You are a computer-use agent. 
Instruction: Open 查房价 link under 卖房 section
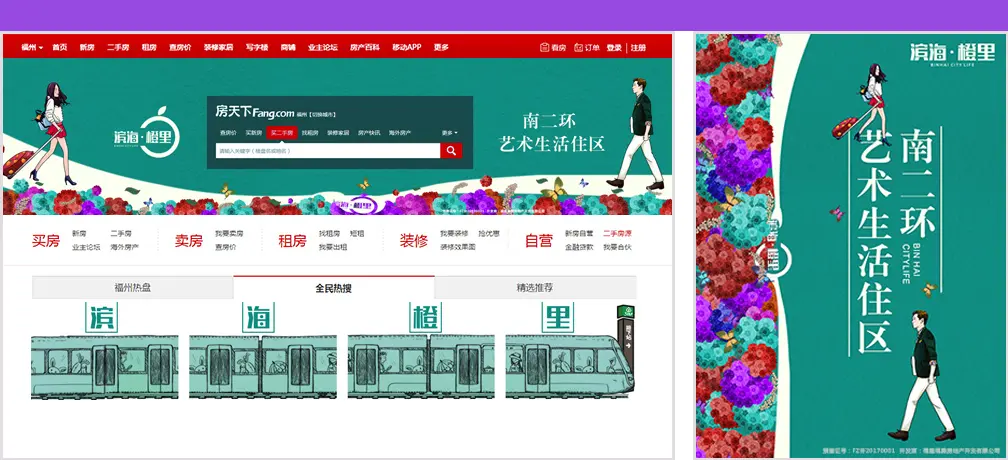[225, 247]
